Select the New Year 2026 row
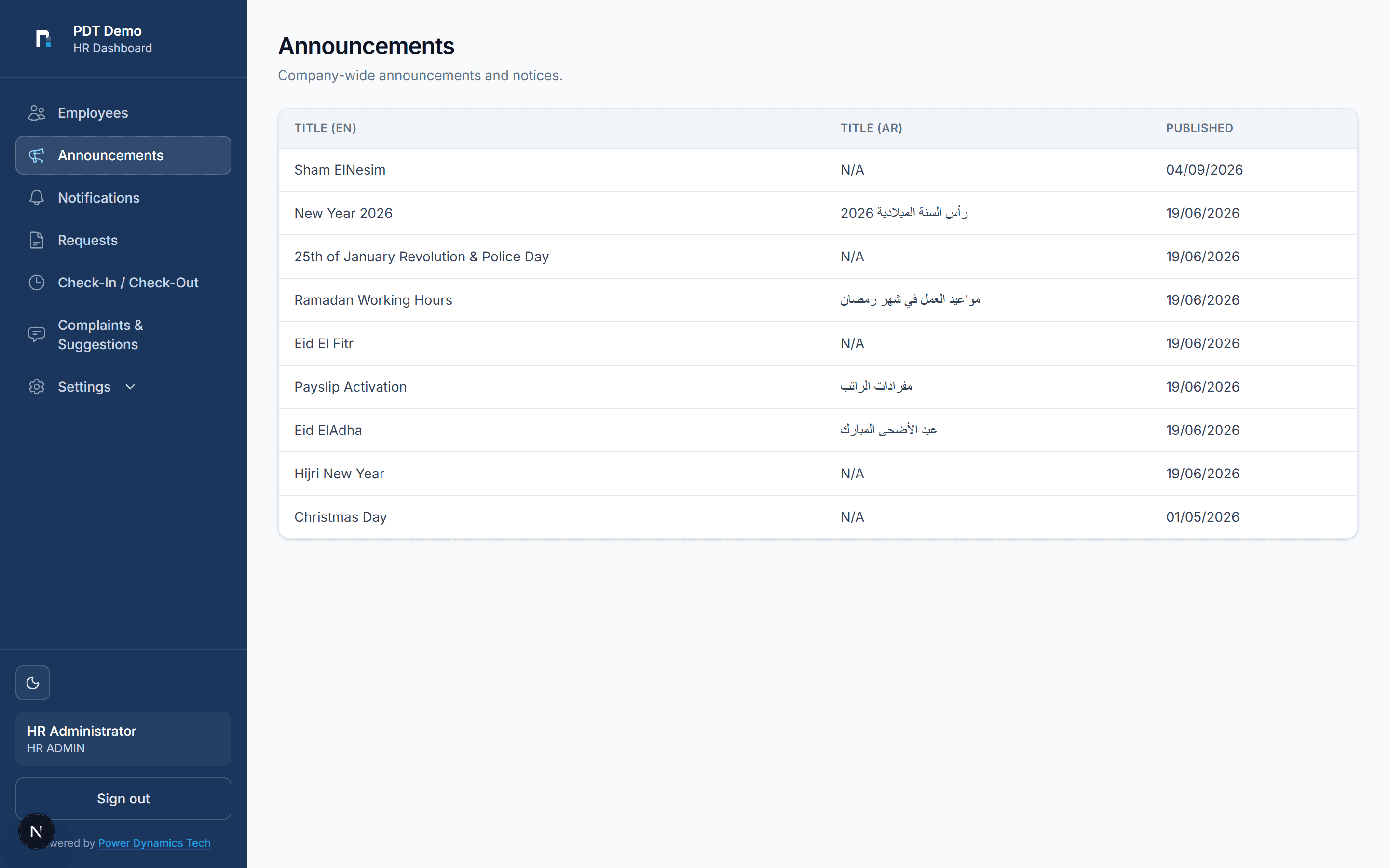This screenshot has height=868, width=1389. click(x=818, y=214)
